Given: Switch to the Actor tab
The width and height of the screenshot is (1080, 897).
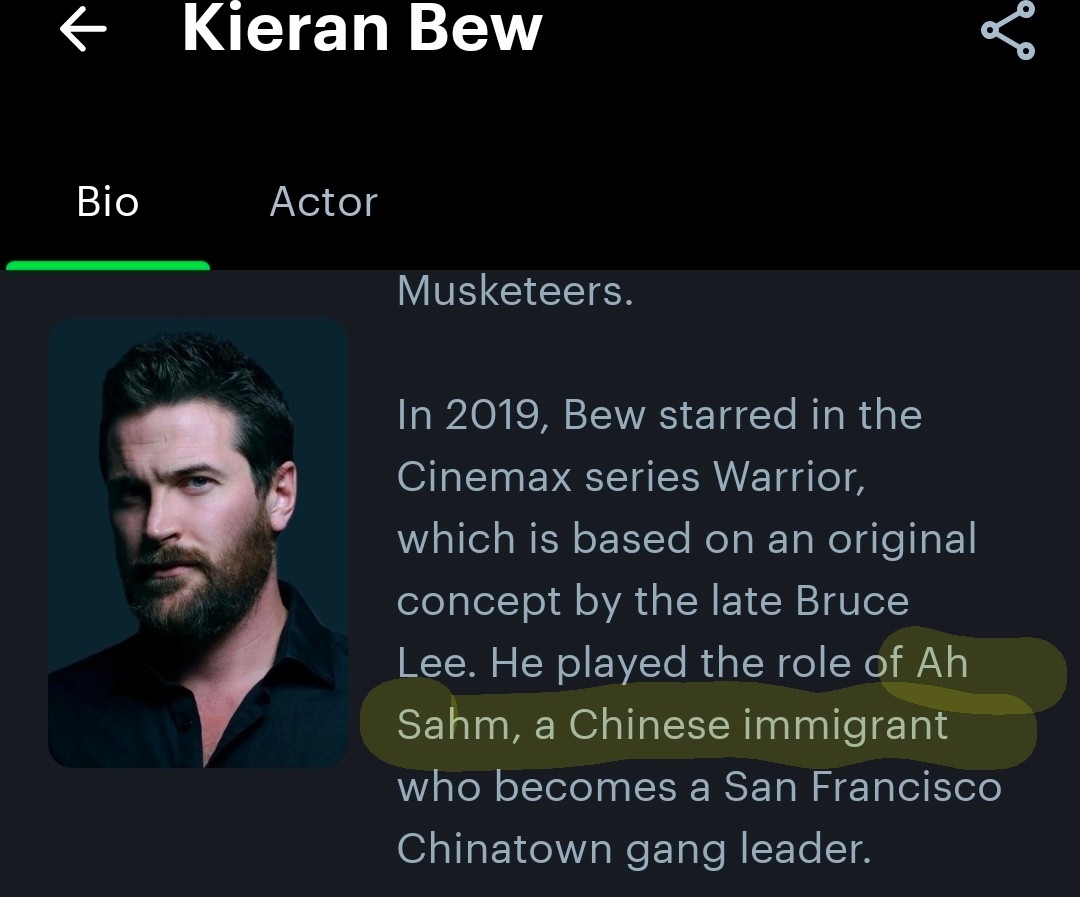Looking at the screenshot, I should (323, 202).
